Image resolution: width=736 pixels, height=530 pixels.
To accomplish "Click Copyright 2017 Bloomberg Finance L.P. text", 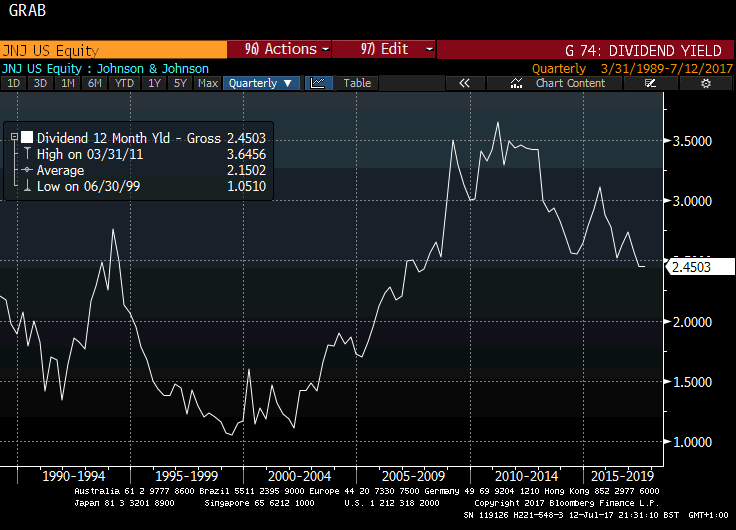I will tap(567, 503).
